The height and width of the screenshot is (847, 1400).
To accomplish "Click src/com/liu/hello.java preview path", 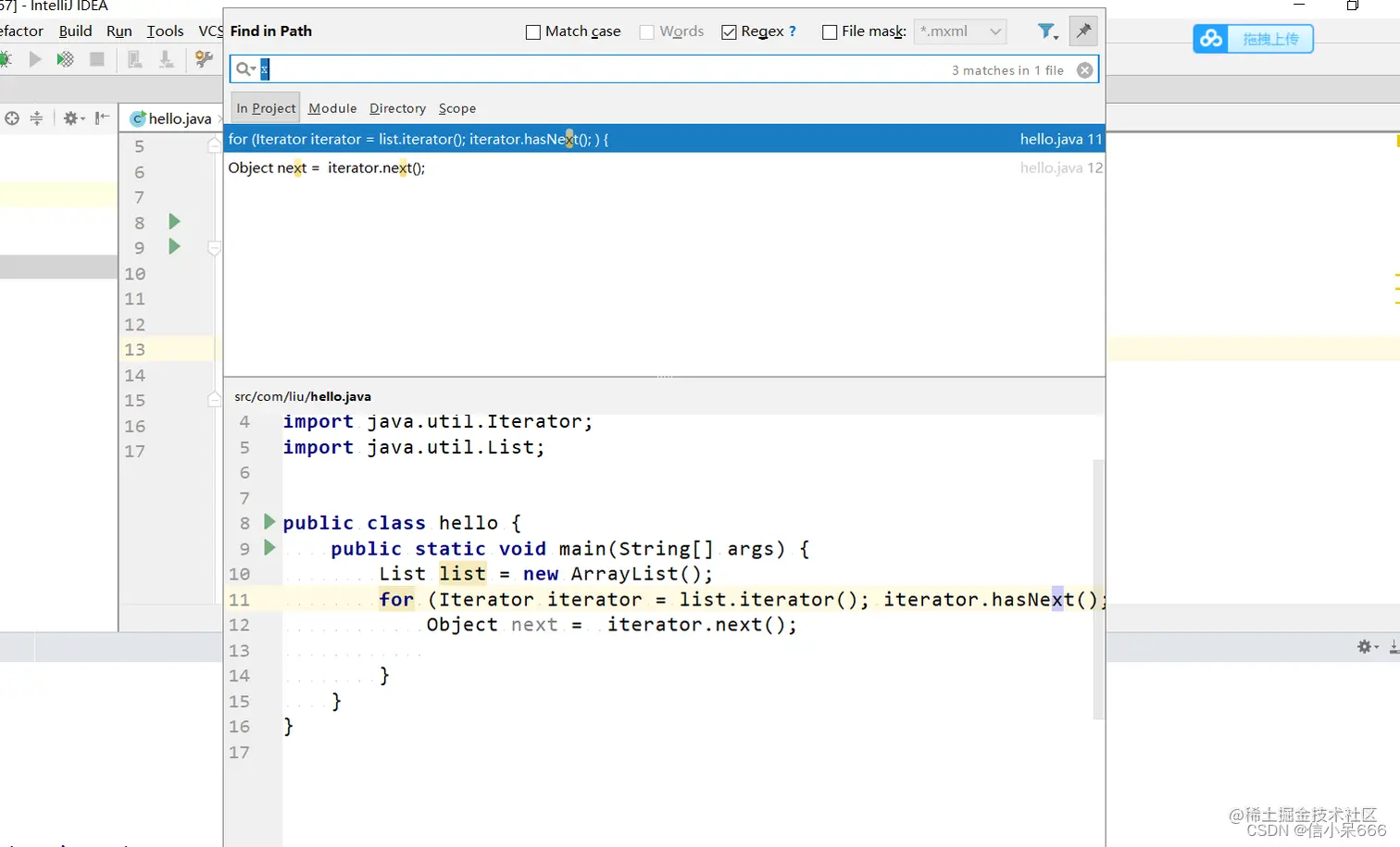I will [x=303, y=396].
